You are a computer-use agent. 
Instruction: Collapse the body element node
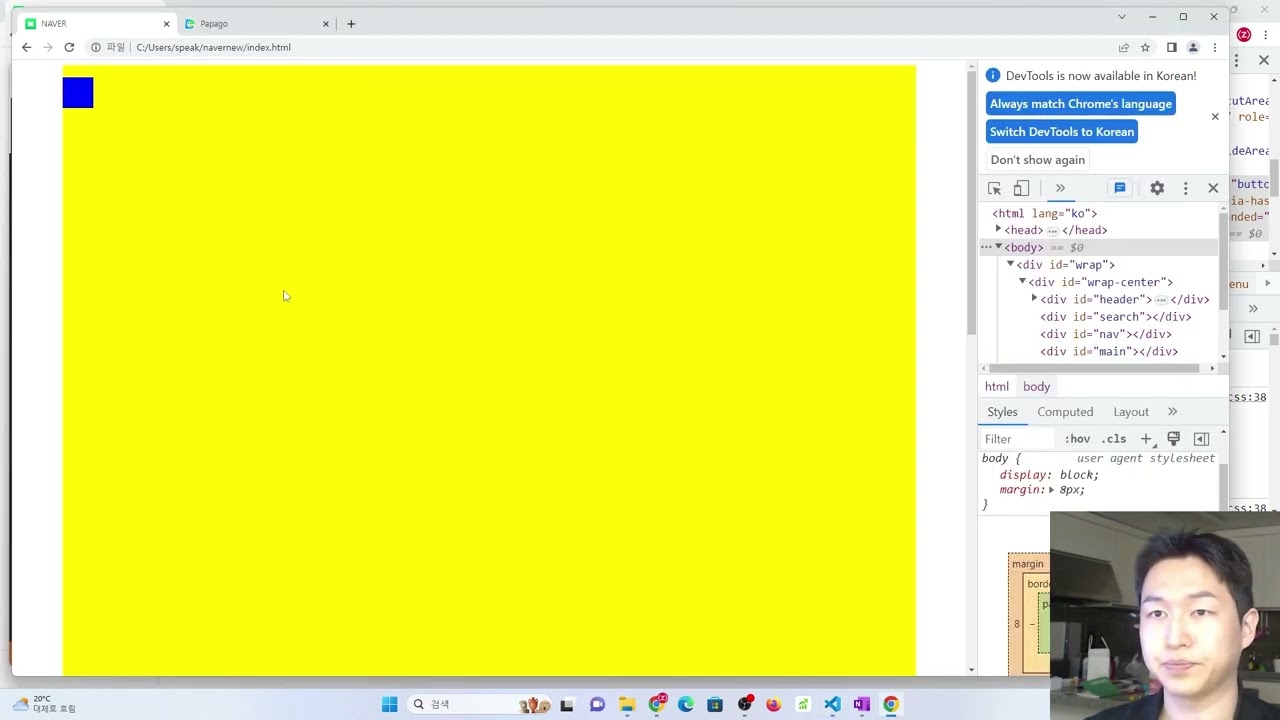tap(998, 247)
